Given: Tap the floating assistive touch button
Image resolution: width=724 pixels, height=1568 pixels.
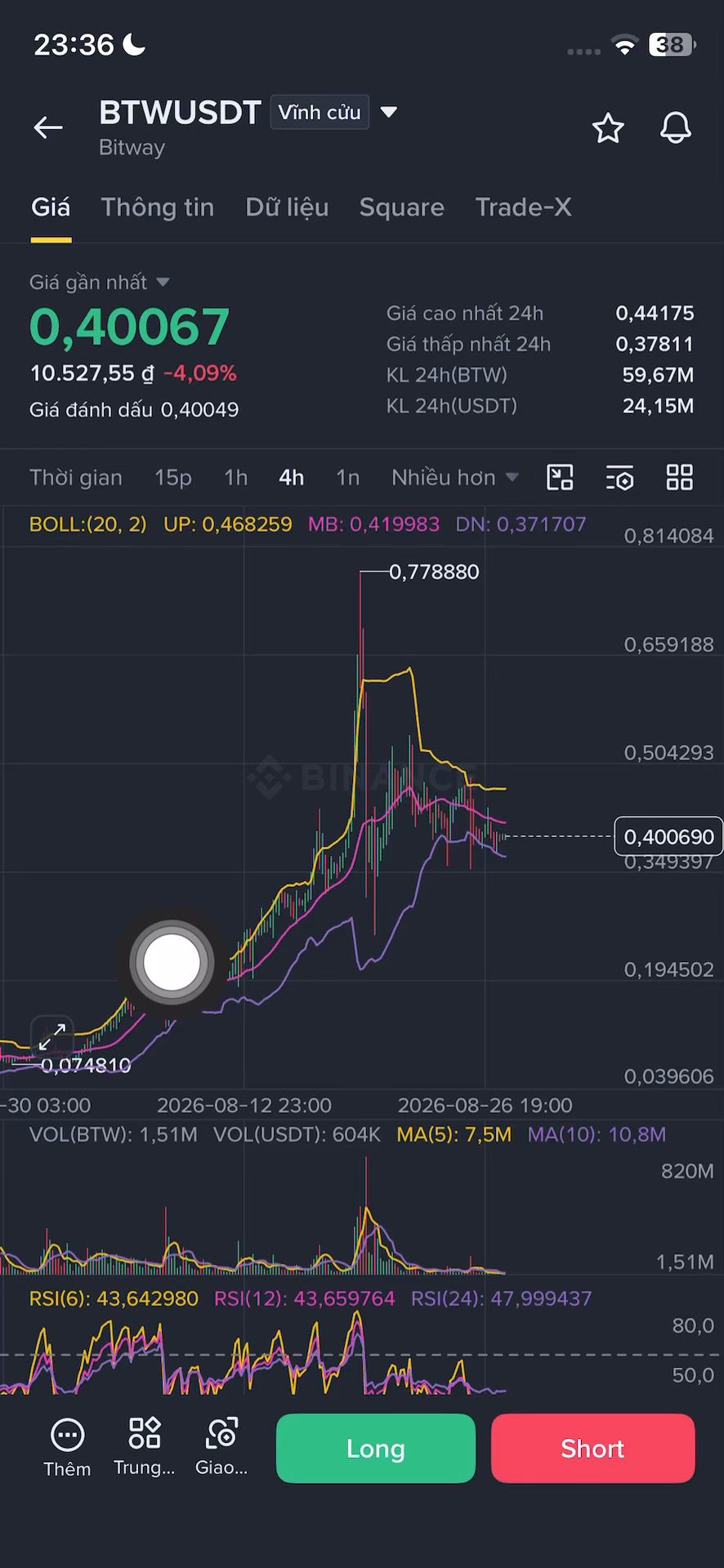Looking at the screenshot, I should (172, 962).
